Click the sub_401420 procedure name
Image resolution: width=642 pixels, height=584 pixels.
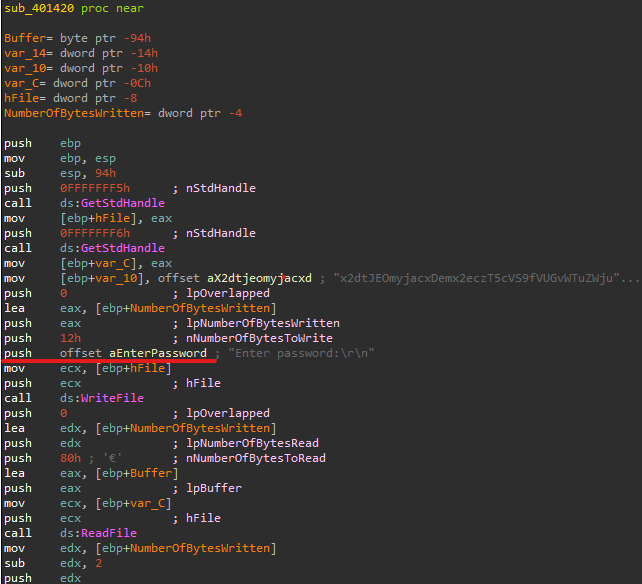point(39,8)
